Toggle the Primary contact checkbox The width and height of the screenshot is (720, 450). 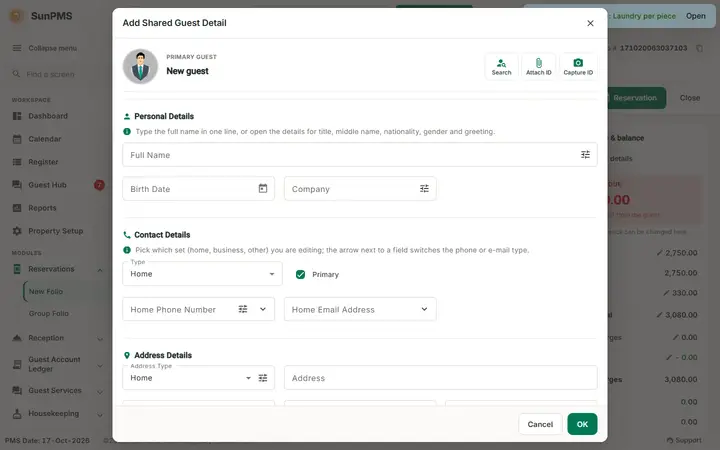coord(300,274)
